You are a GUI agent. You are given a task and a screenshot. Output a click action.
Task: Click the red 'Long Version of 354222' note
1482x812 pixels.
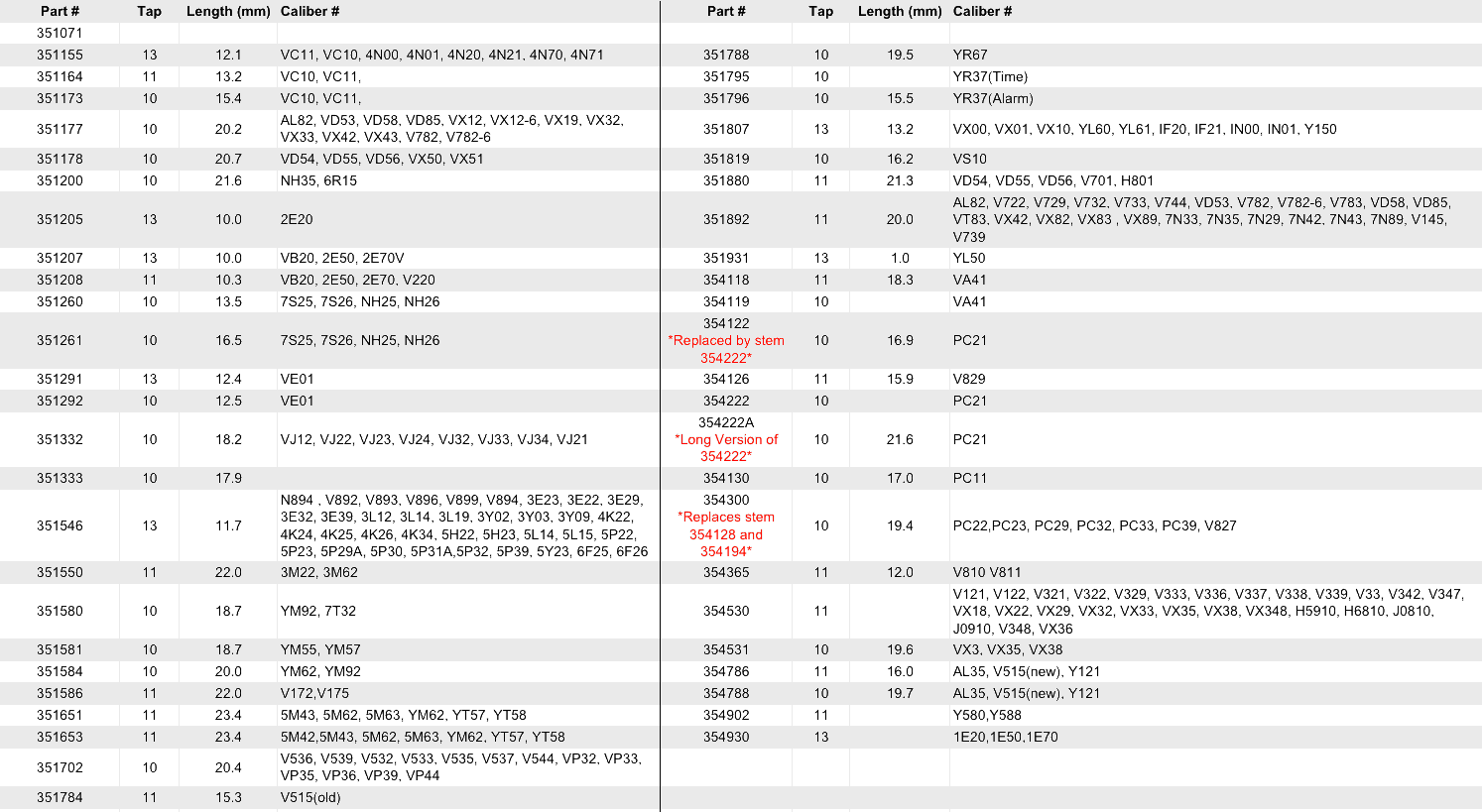726,448
